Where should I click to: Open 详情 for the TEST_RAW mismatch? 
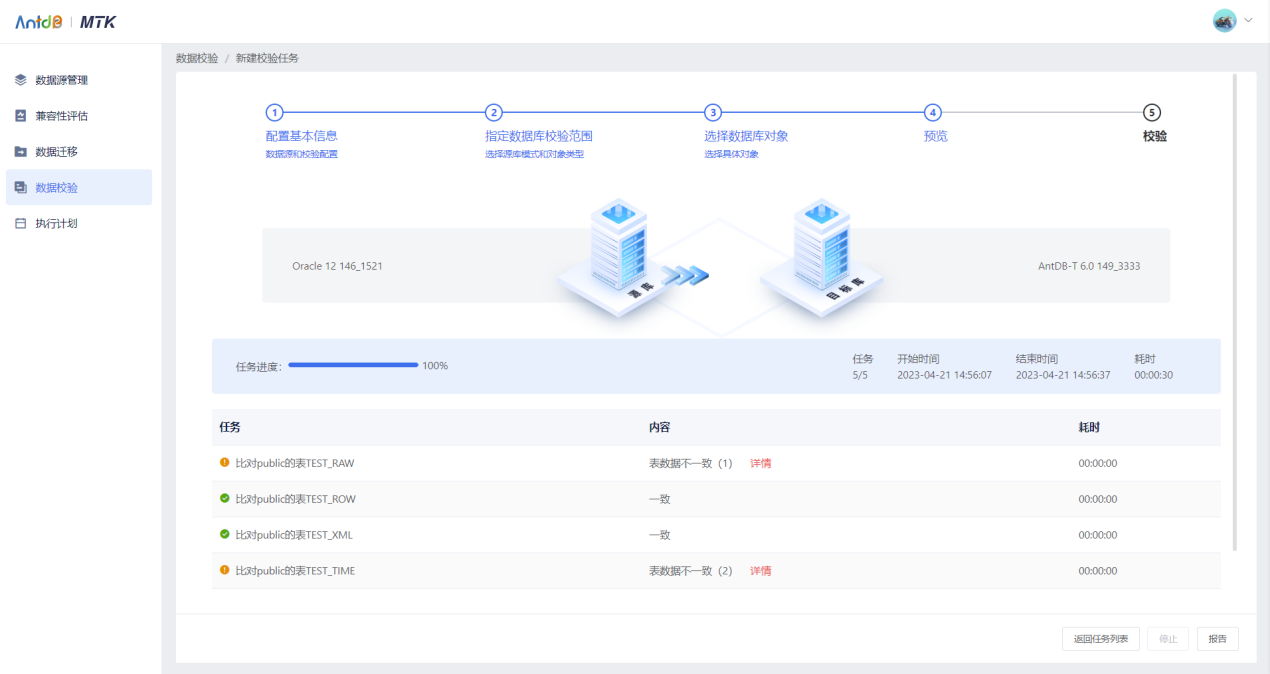click(x=760, y=463)
